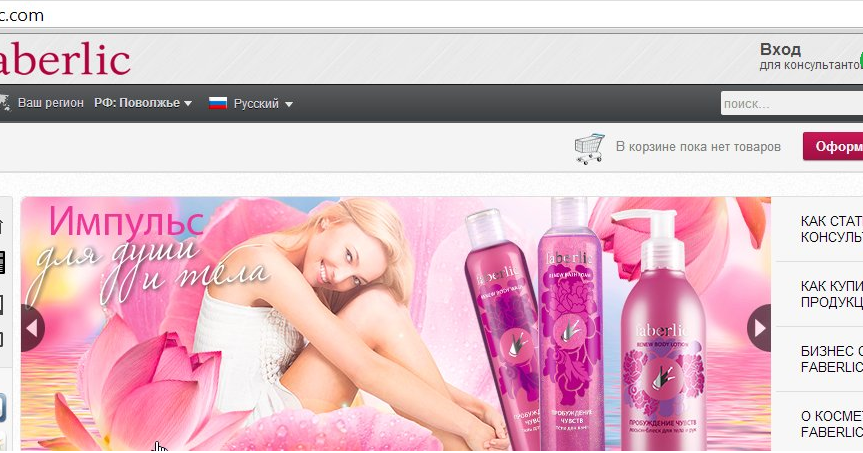
Task: Open the Импульс для души и тела banner
Action: (396, 324)
